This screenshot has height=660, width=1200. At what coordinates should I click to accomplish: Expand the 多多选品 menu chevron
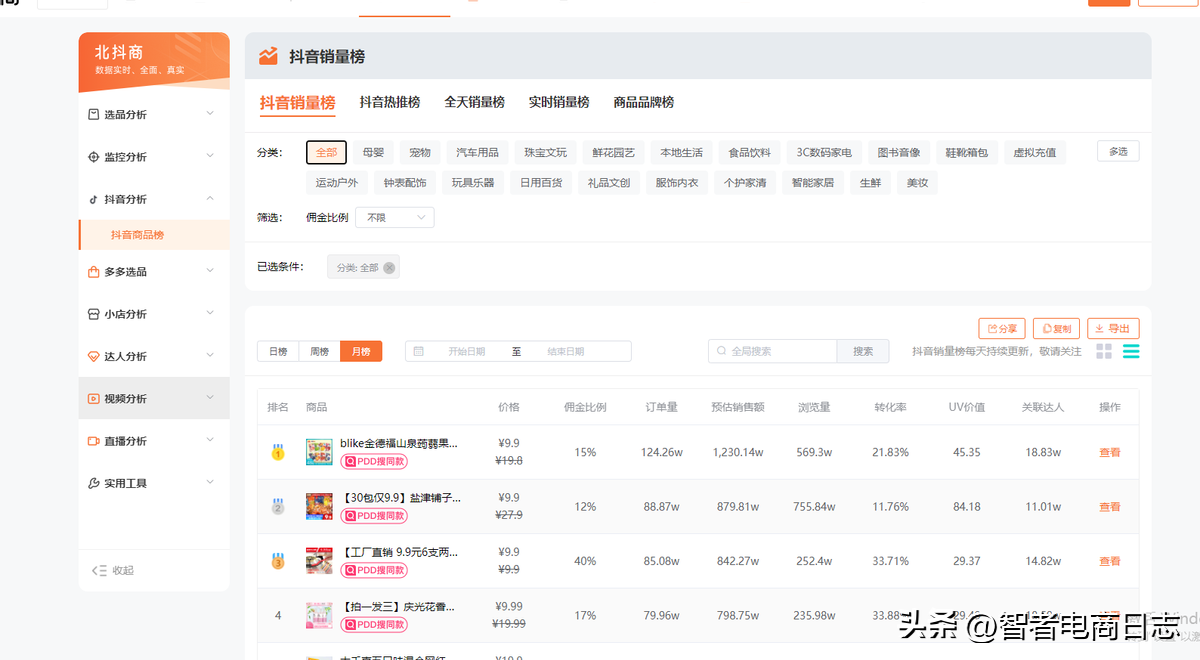coord(210,270)
